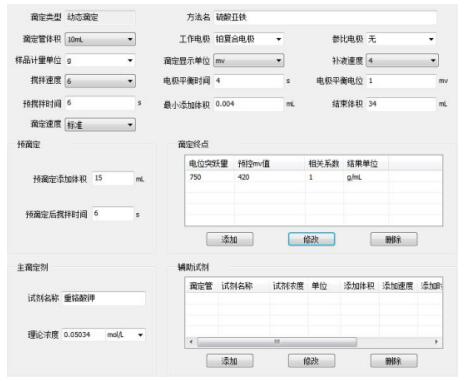466x381 pixels.
Task: Click 修改 button under 滴定终点 table
Action: tap(311, 239)
